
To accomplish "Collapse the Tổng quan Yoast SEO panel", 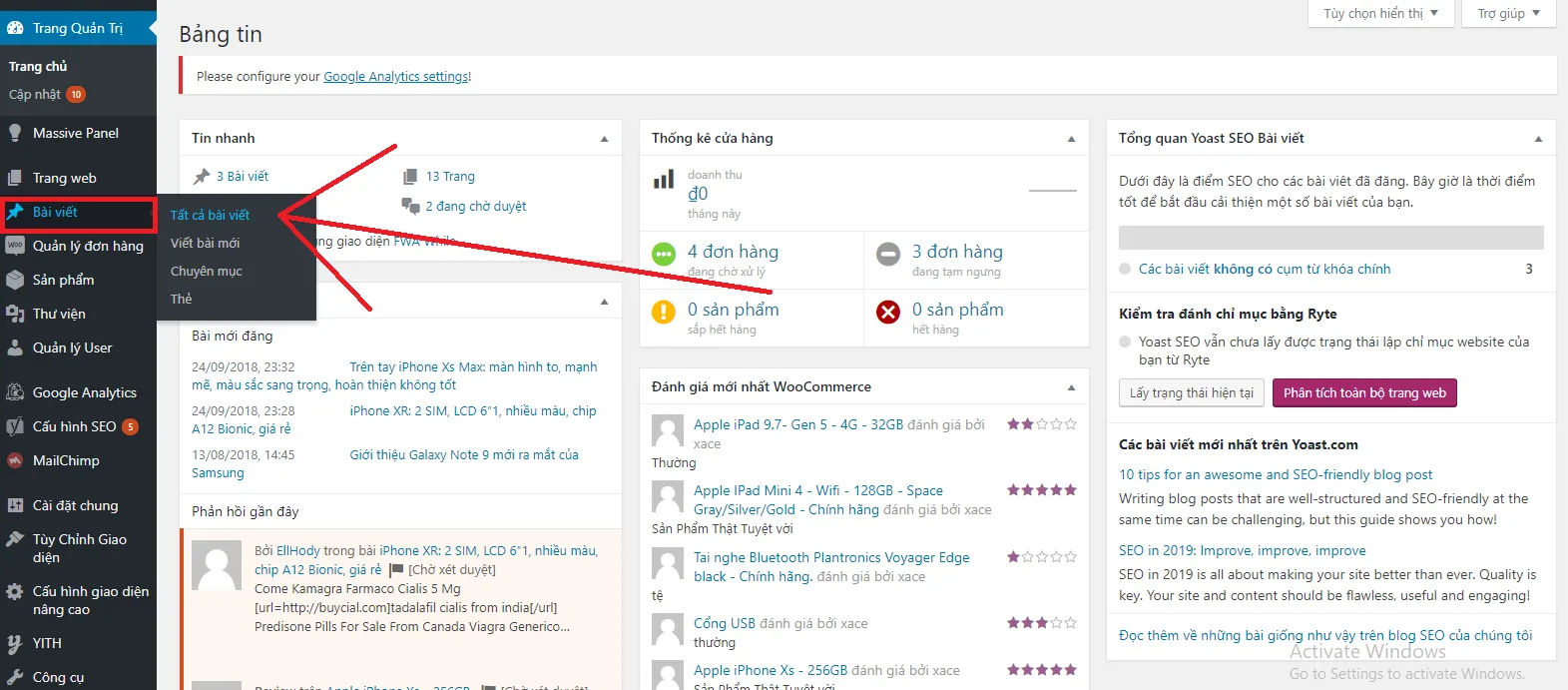I will (1538, 139).
